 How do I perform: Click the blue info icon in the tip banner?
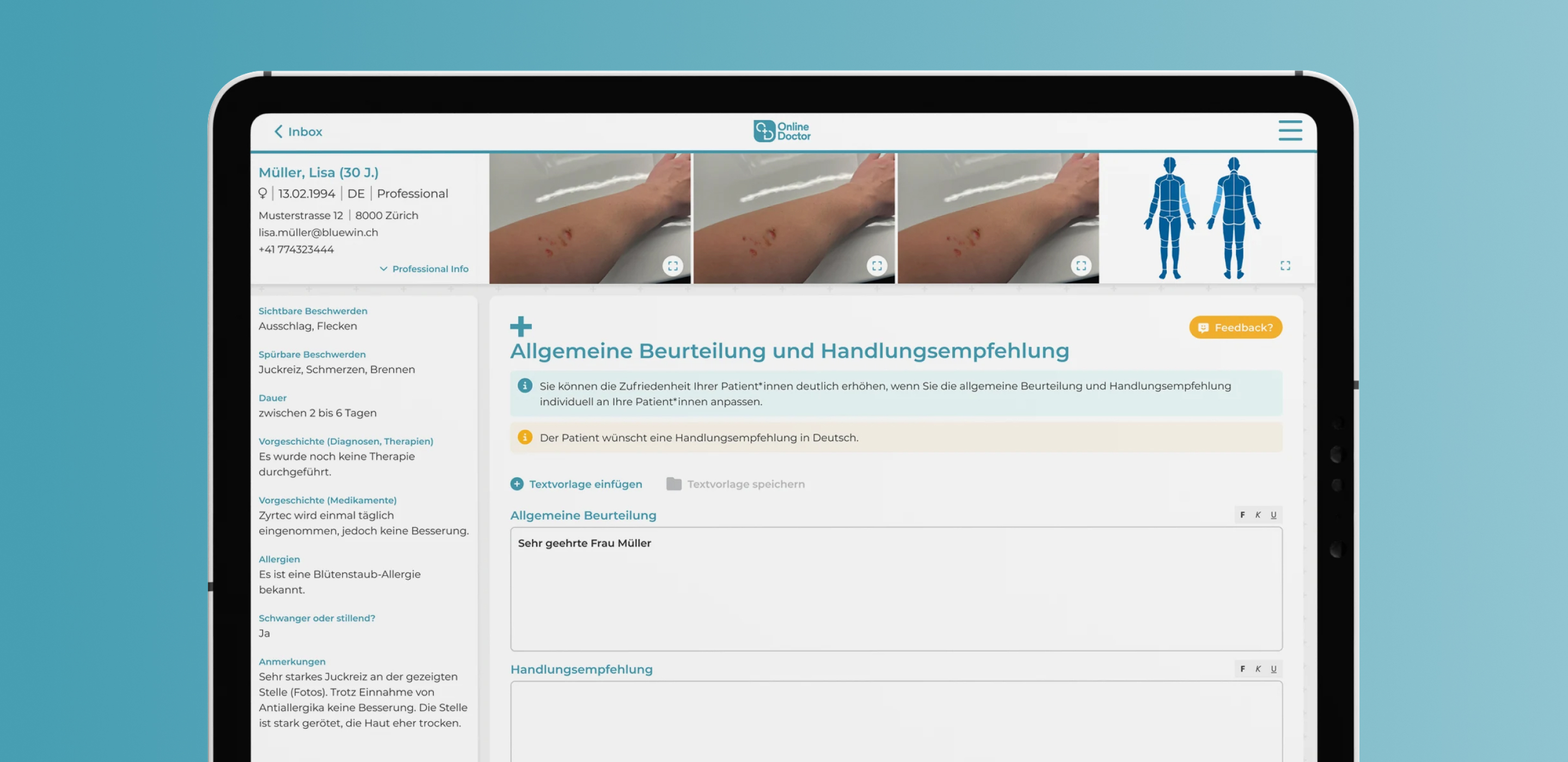525,386
